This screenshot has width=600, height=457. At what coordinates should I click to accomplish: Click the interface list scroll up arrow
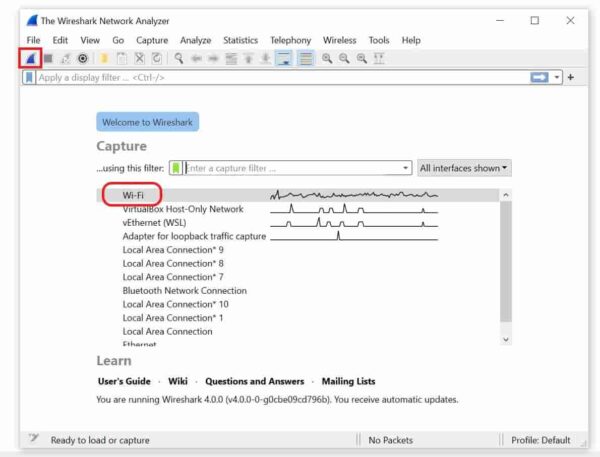coord(506,195)
